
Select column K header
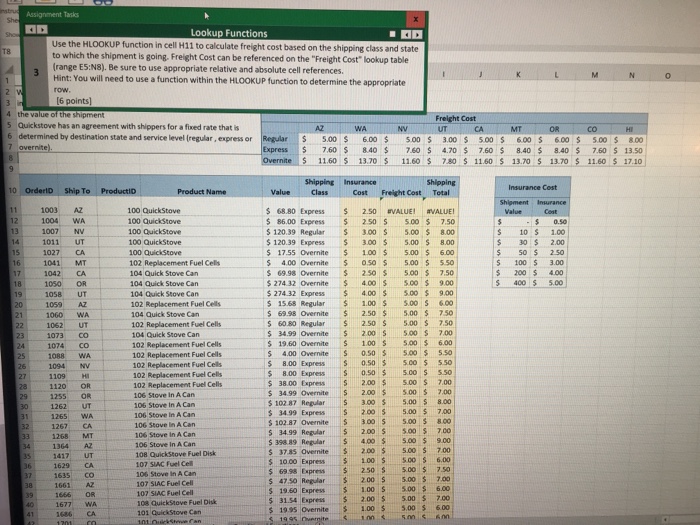pyautogui.click(x=518, y=75)
